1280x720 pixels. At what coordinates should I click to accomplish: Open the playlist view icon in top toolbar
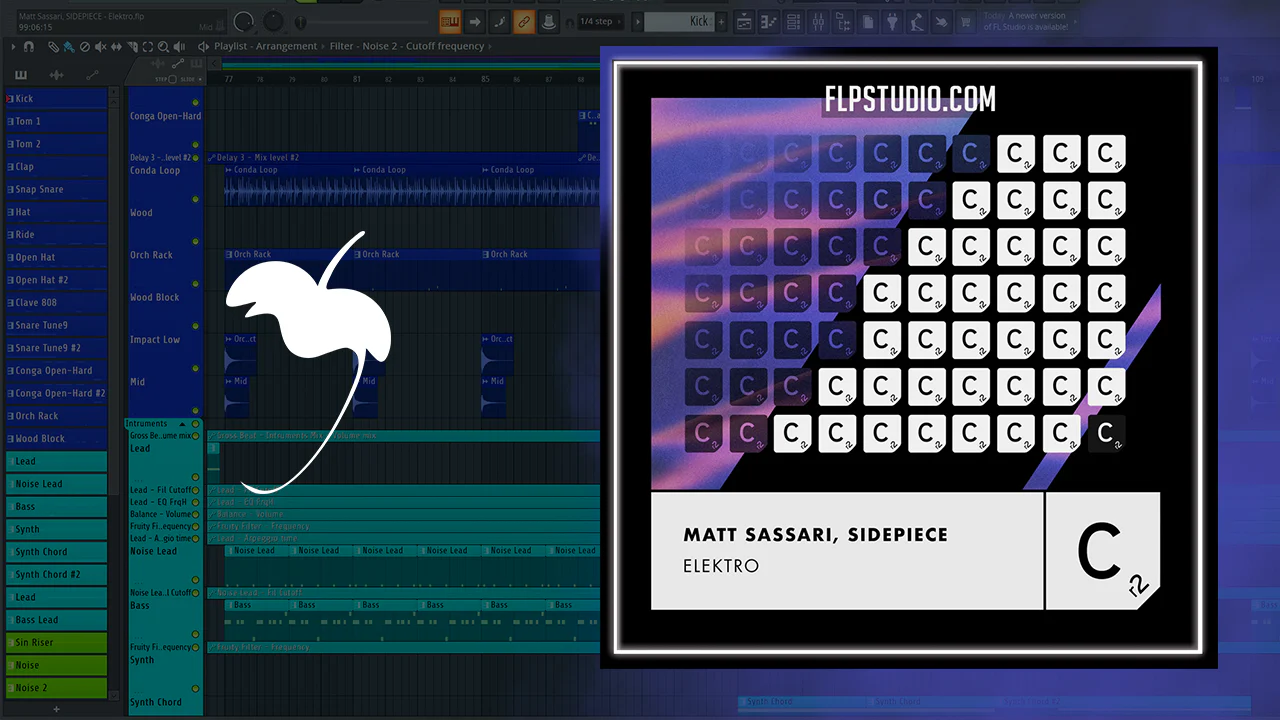pos(745,21)
